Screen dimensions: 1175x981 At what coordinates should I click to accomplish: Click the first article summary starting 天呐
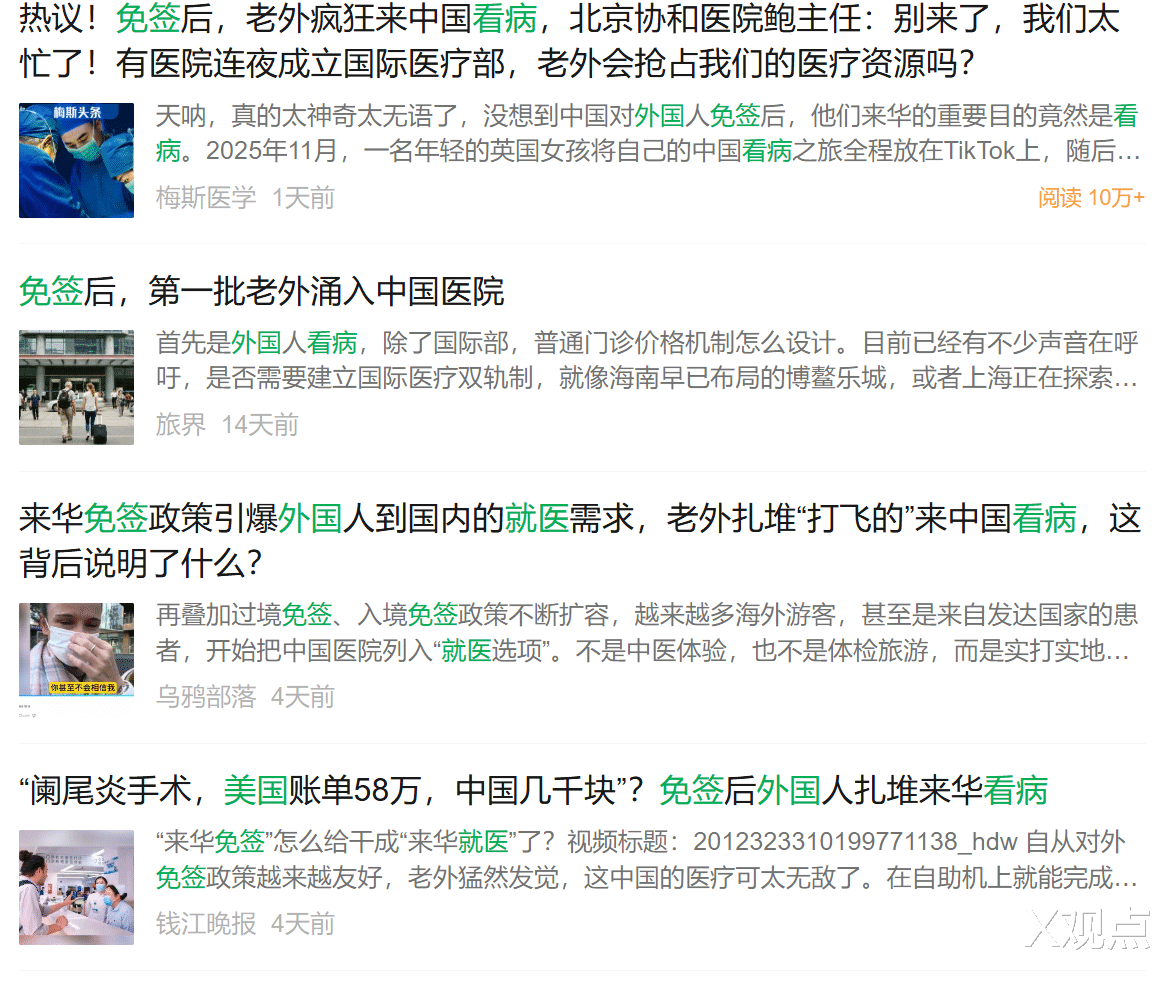pyautogui.click(x=648, y=133)
